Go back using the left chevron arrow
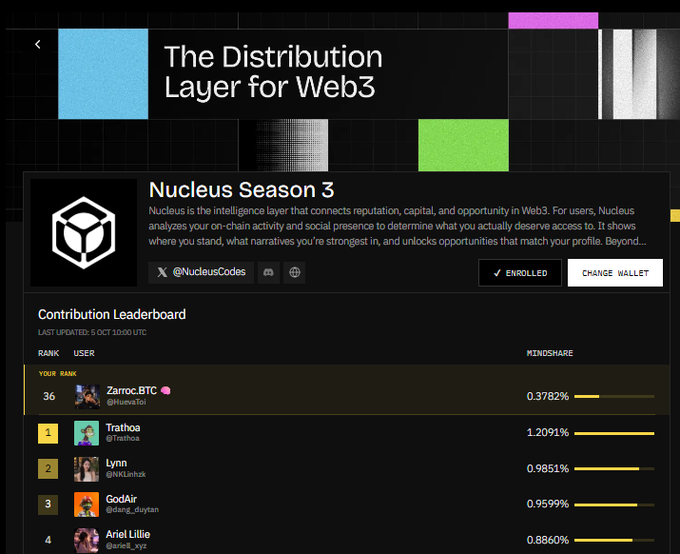The height and width of the screenshot is (554, 680). click(x=38, y=44)
